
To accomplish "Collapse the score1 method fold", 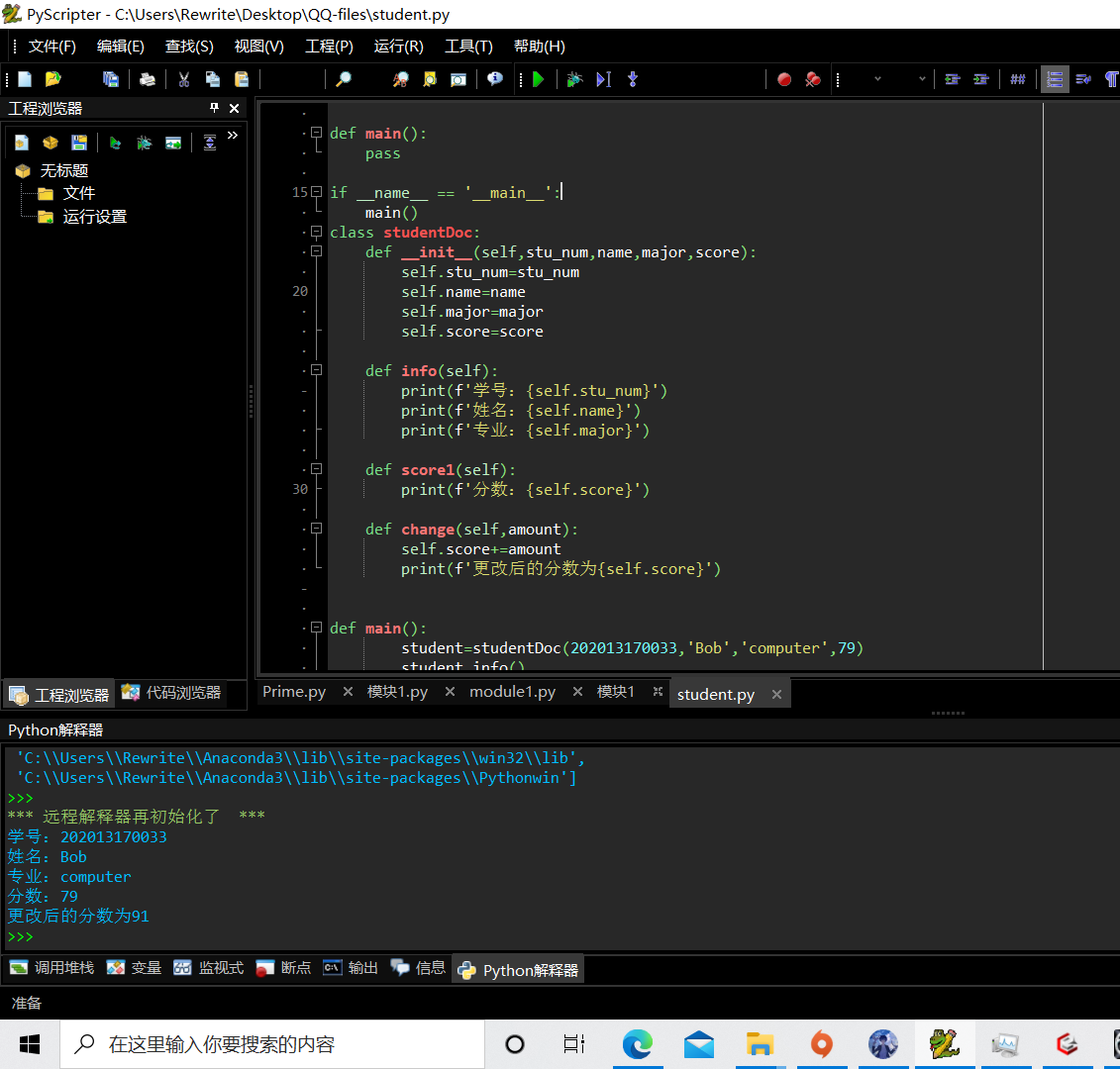I will [x=317, y=469].
